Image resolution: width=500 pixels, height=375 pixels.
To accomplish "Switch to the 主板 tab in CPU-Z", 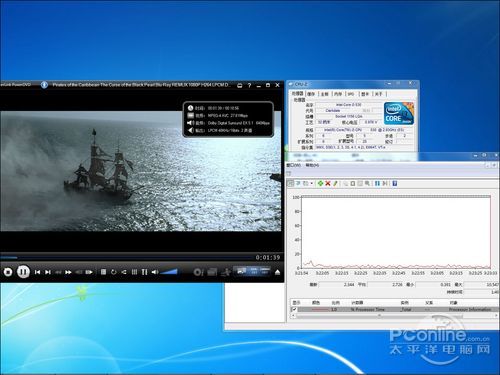I will (x=325, y=94).
